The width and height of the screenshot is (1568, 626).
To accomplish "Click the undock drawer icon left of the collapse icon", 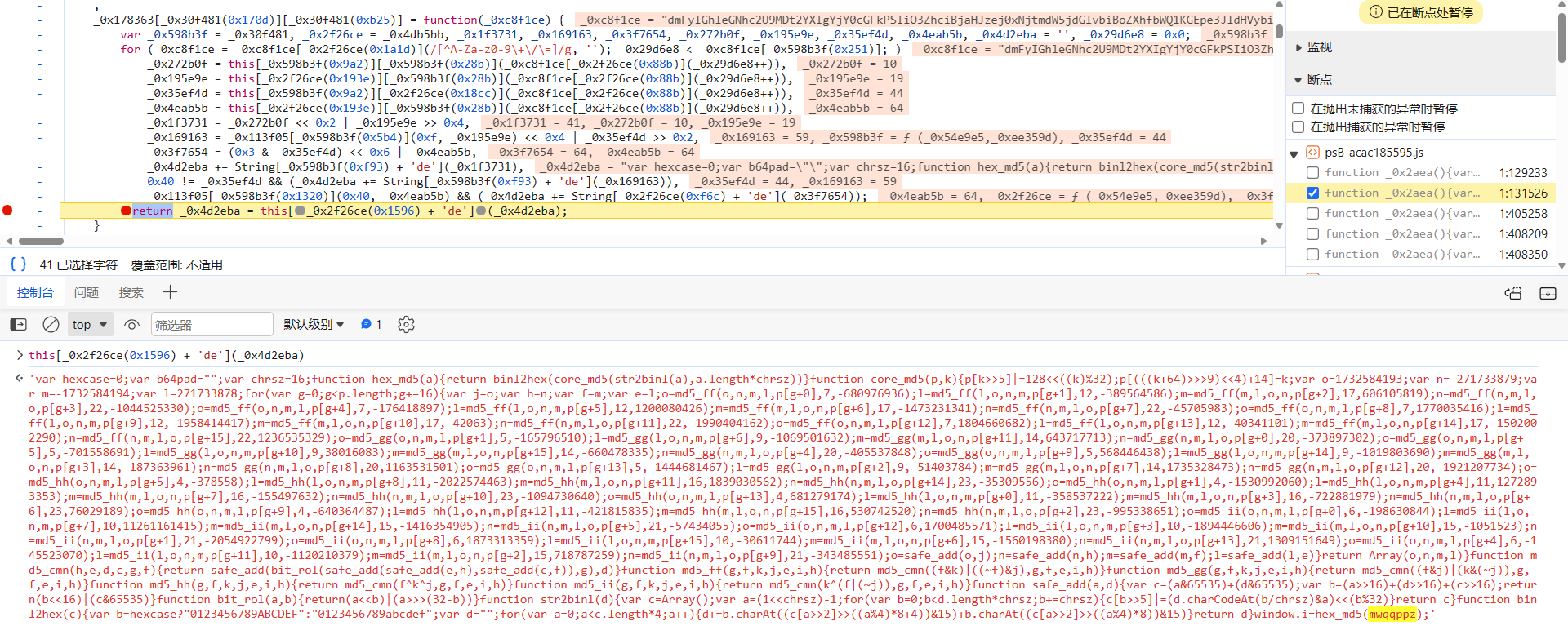I will point(1513,293).
